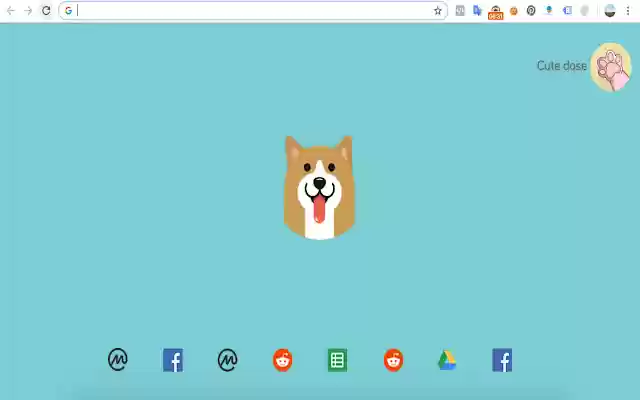This screenshot has width=640, height=400.
Task: Click the Google logo in the address bar
Action: [68, 11]
